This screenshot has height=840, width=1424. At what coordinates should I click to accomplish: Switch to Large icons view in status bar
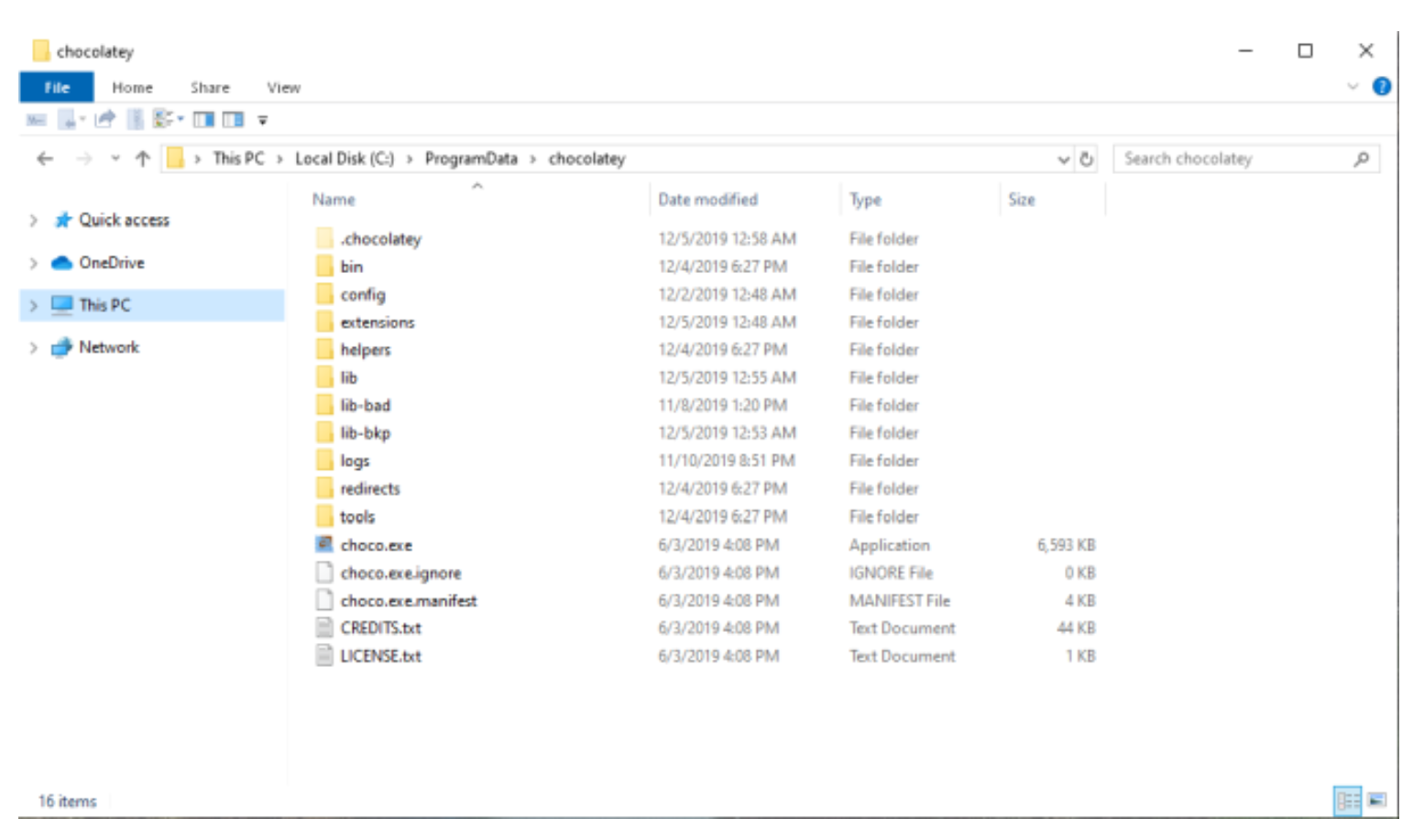[x=1377, y=802]
